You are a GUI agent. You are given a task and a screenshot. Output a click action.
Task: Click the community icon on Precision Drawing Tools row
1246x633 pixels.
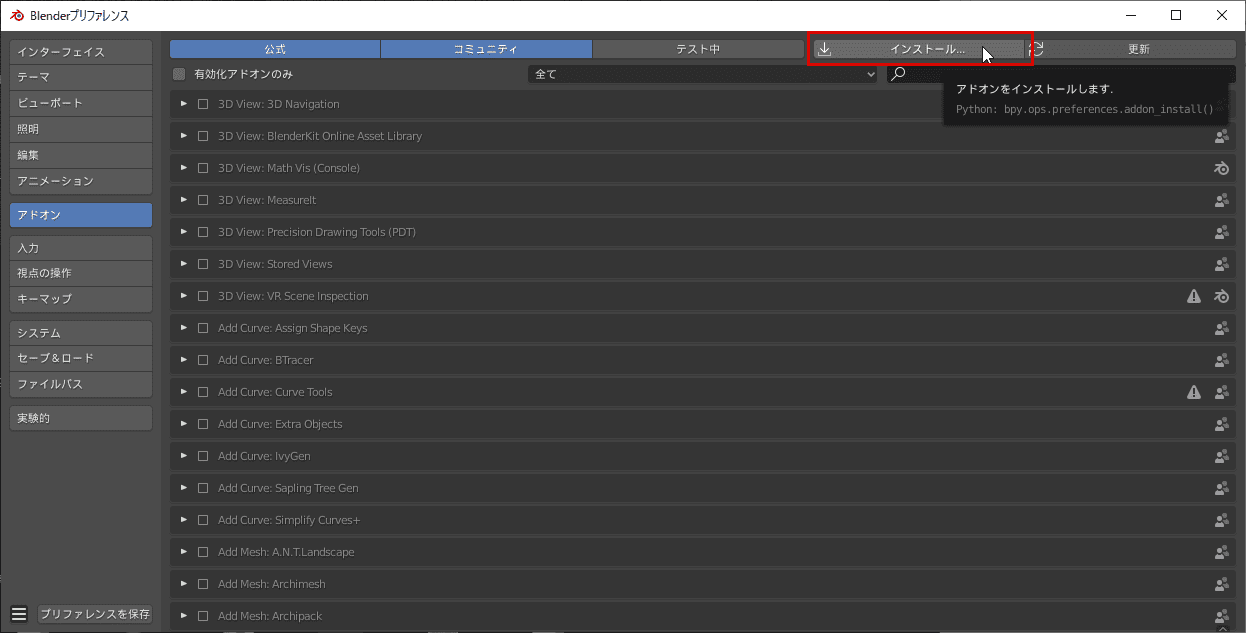click(x=1221, y=232)
